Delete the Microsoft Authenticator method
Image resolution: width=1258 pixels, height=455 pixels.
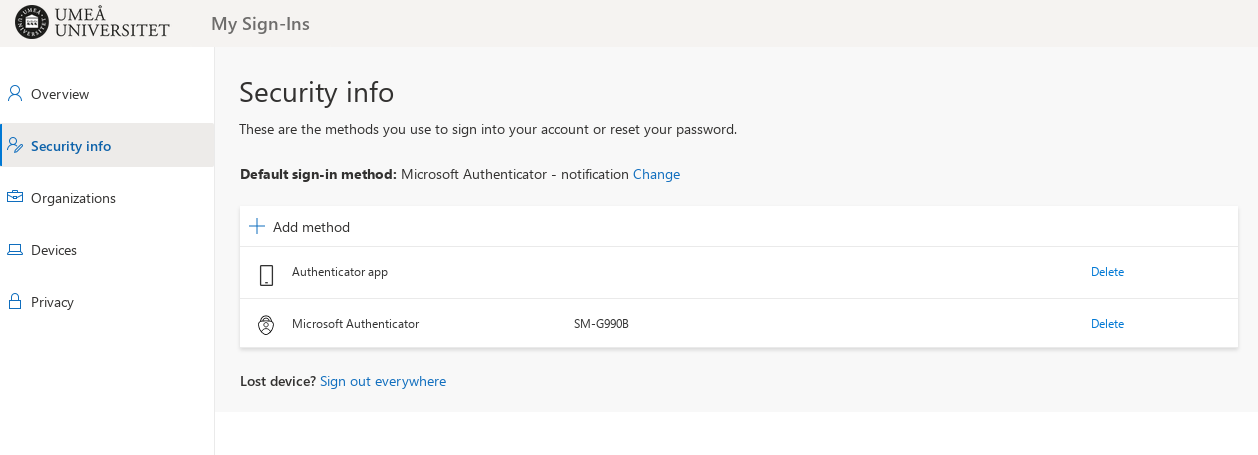(x=1107, y=324)
